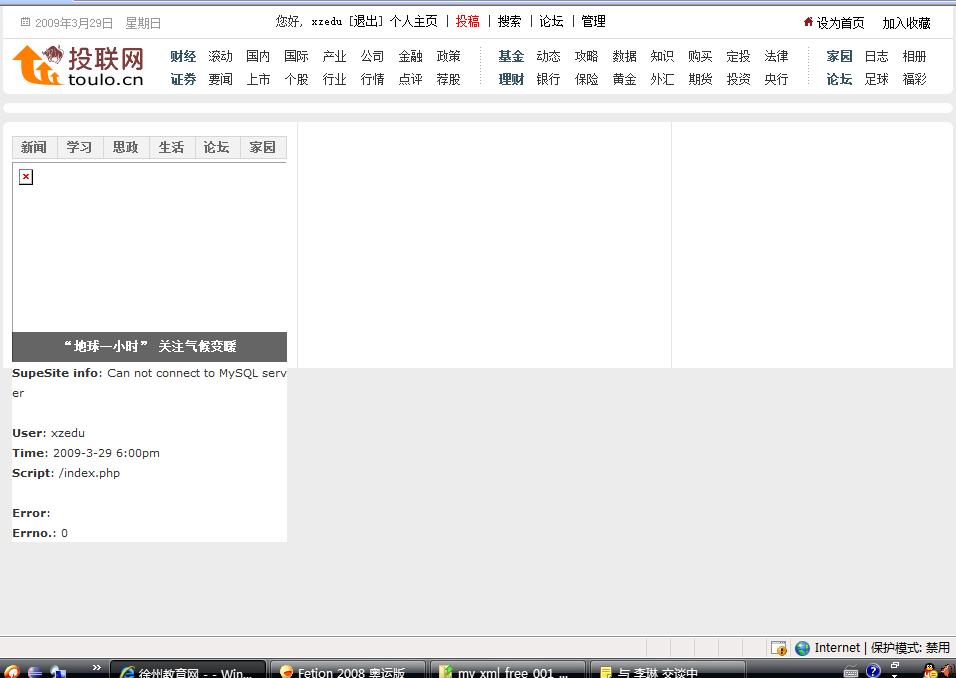Click the 金融 nav link
Screen dimensions: 956x678
(x=411, y=57)
